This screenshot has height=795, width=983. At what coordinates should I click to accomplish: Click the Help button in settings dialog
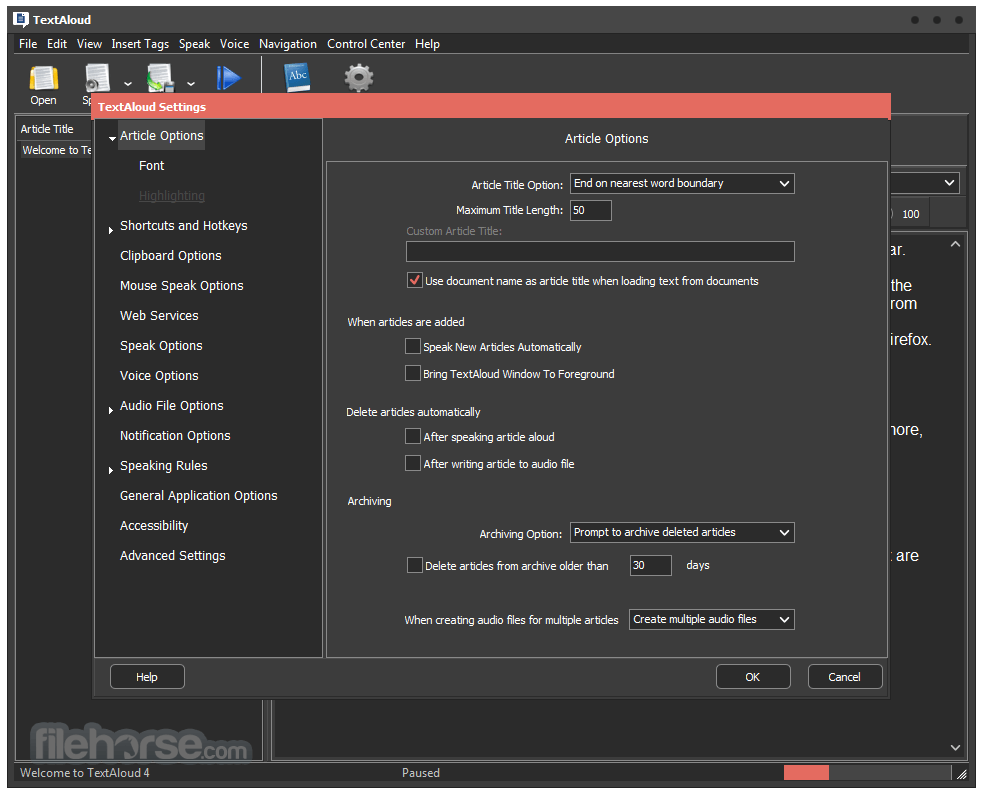[x=147, y=677]
